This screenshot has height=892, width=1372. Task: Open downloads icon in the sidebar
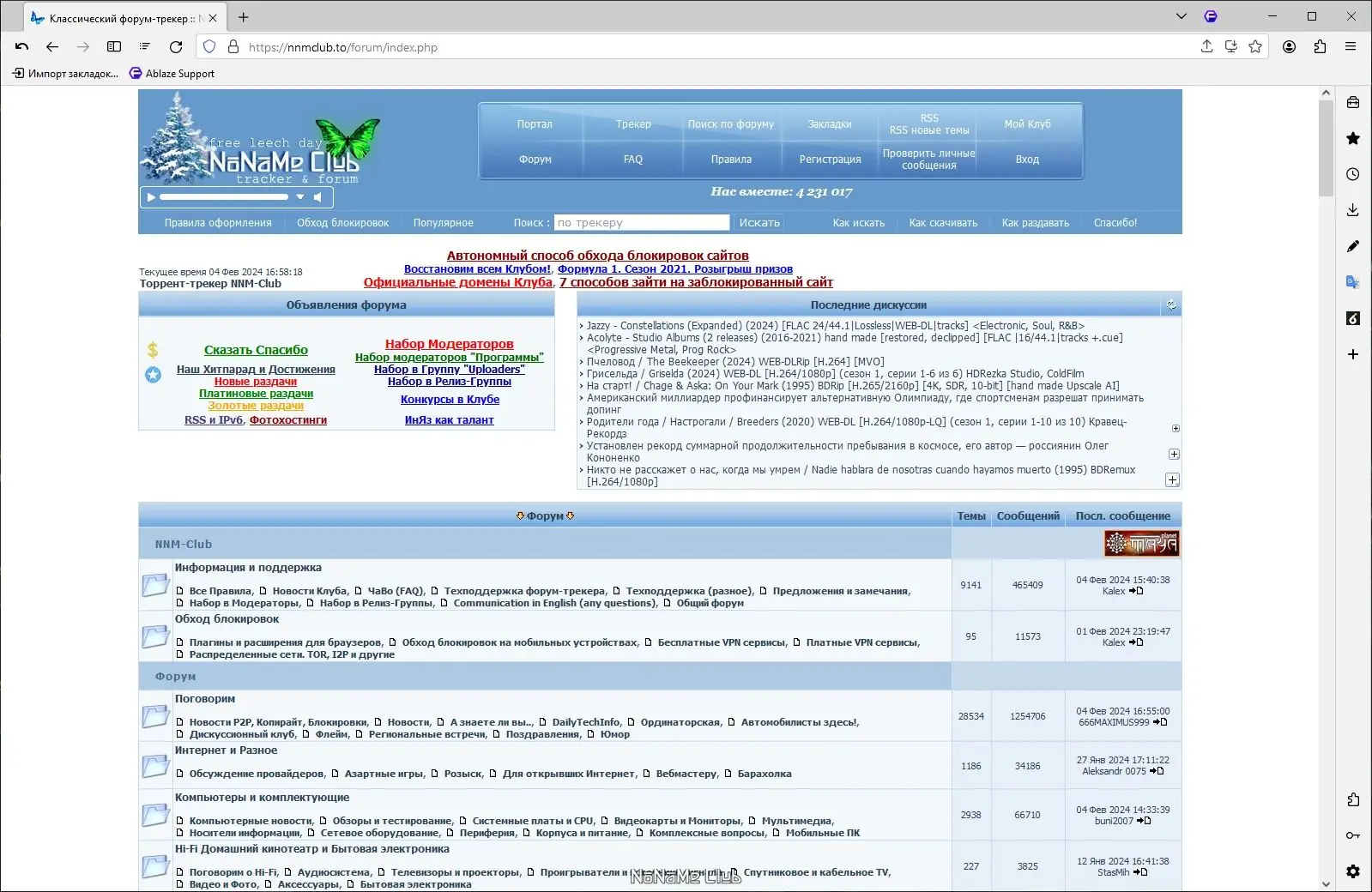[x=1353, y=210]
